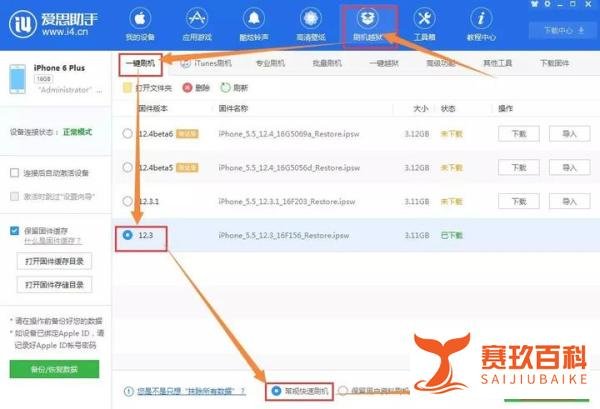Select the 12.3 firmware radio button
This screenshot has height=409, width=600.
[x=127, y=235]
